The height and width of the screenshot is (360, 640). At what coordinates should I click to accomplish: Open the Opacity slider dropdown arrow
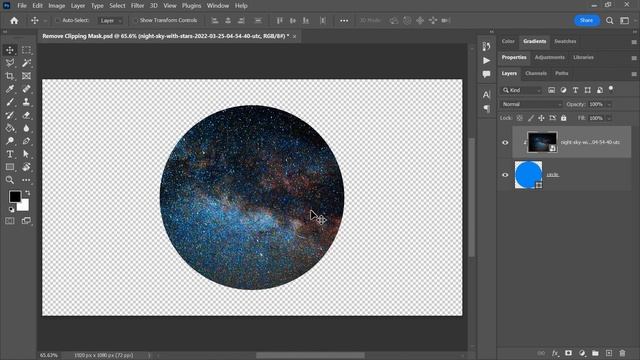click(609, 104)
